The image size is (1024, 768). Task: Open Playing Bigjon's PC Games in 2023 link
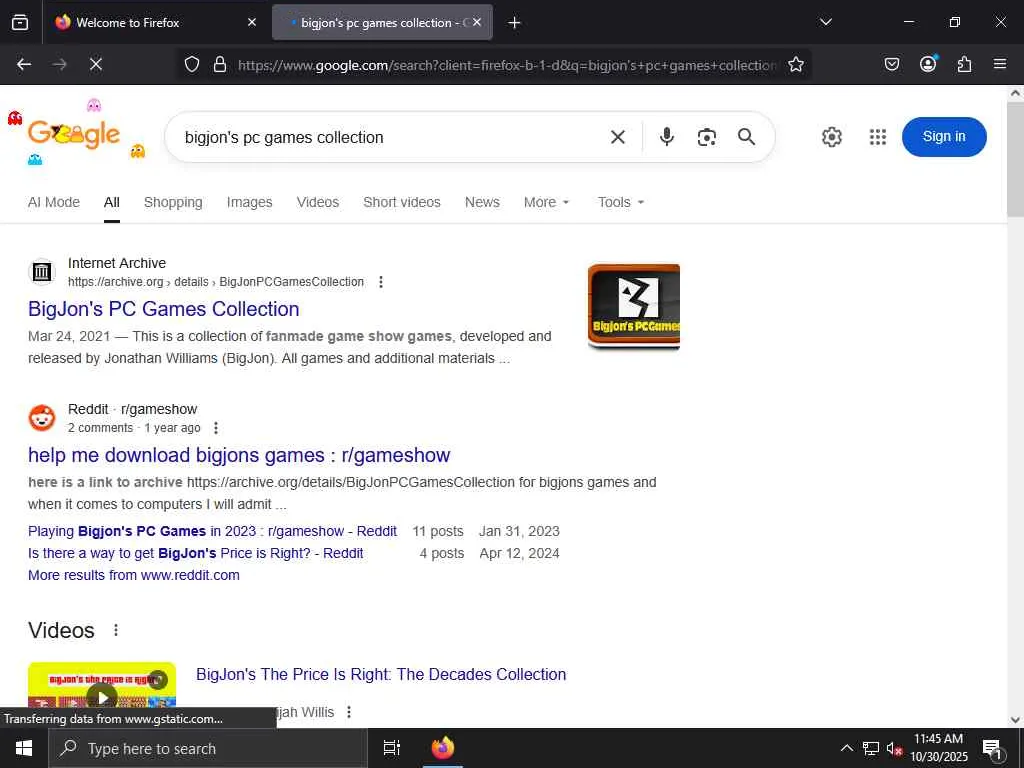[212, 531]
